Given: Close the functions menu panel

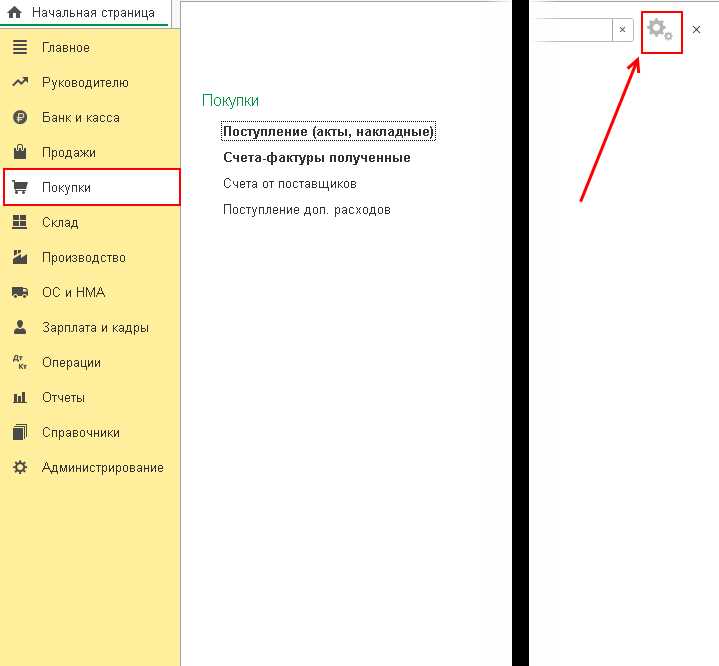Looking at the screenshot, I should 696,30.
